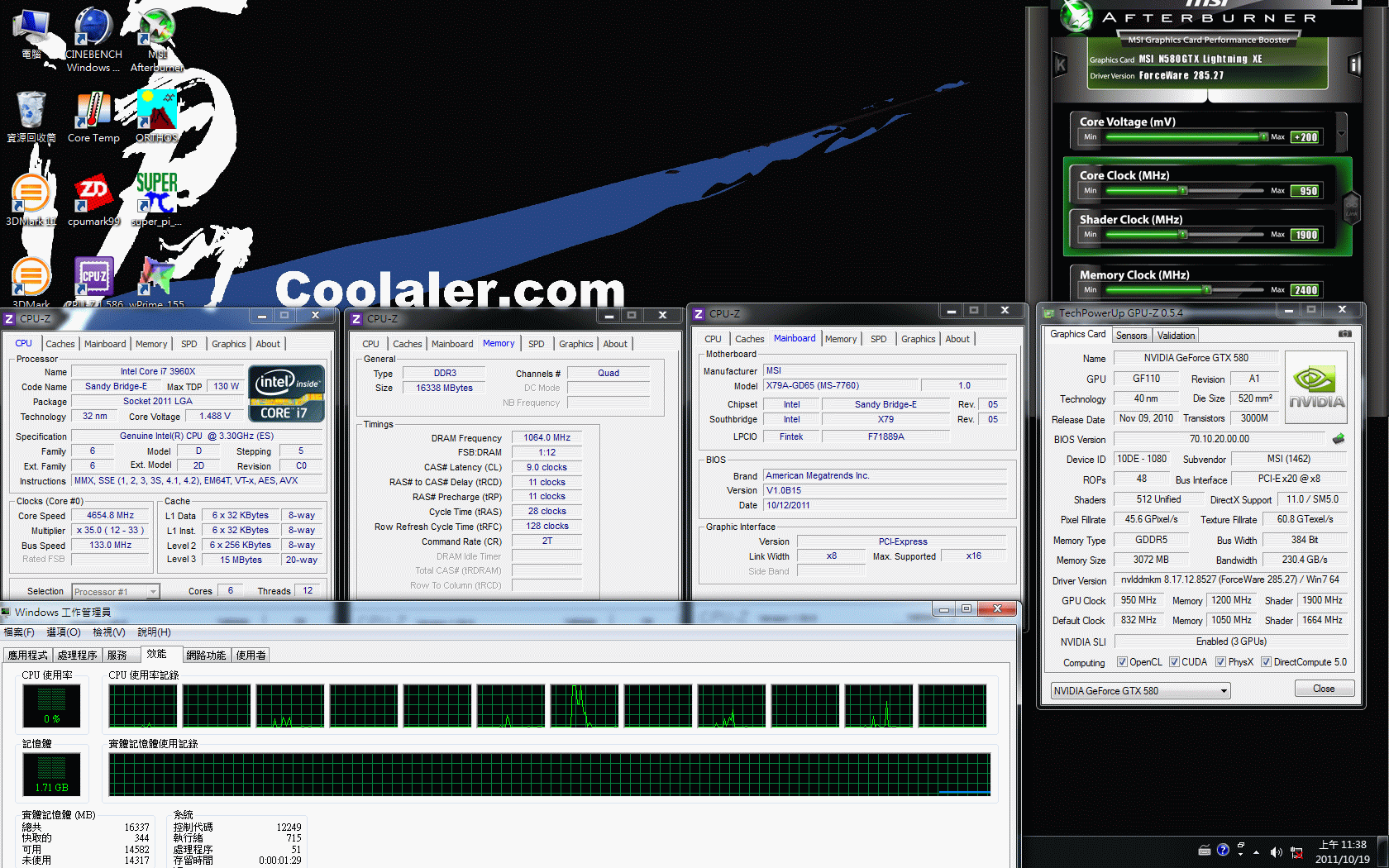Launch Core Temp from desktop

93,117
